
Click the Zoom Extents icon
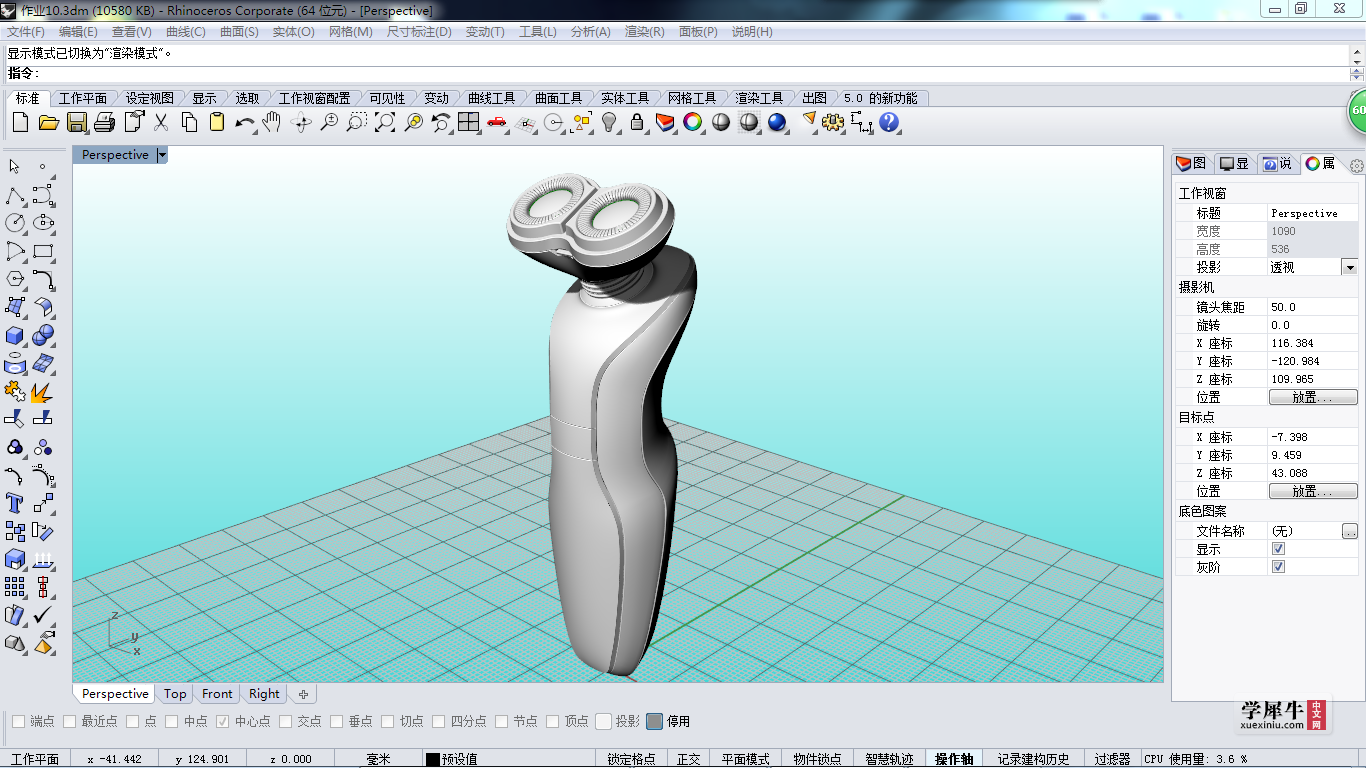point(385,122)
